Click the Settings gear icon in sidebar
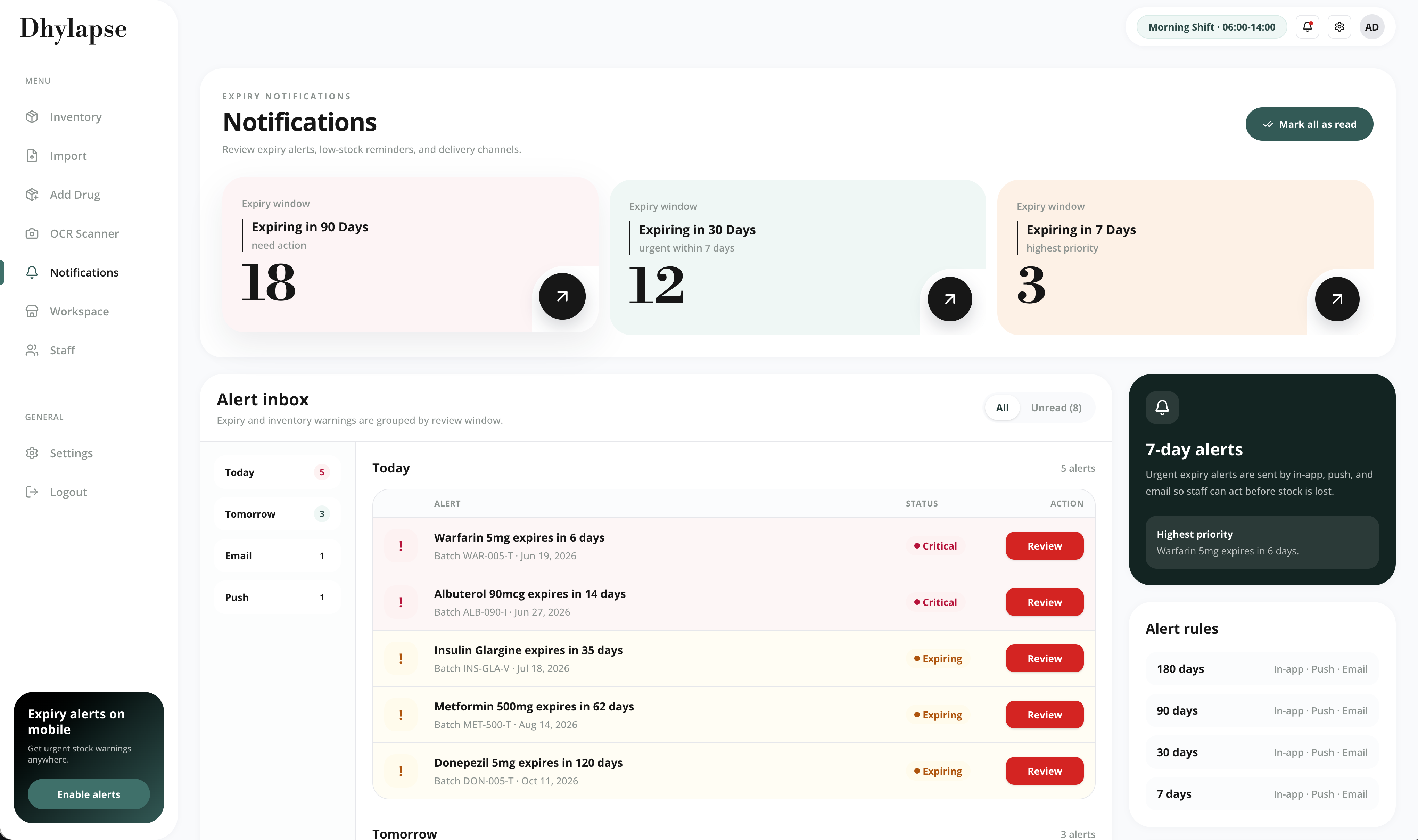The width and height of the screenshot is (1418, 840). tap(32, 453)
